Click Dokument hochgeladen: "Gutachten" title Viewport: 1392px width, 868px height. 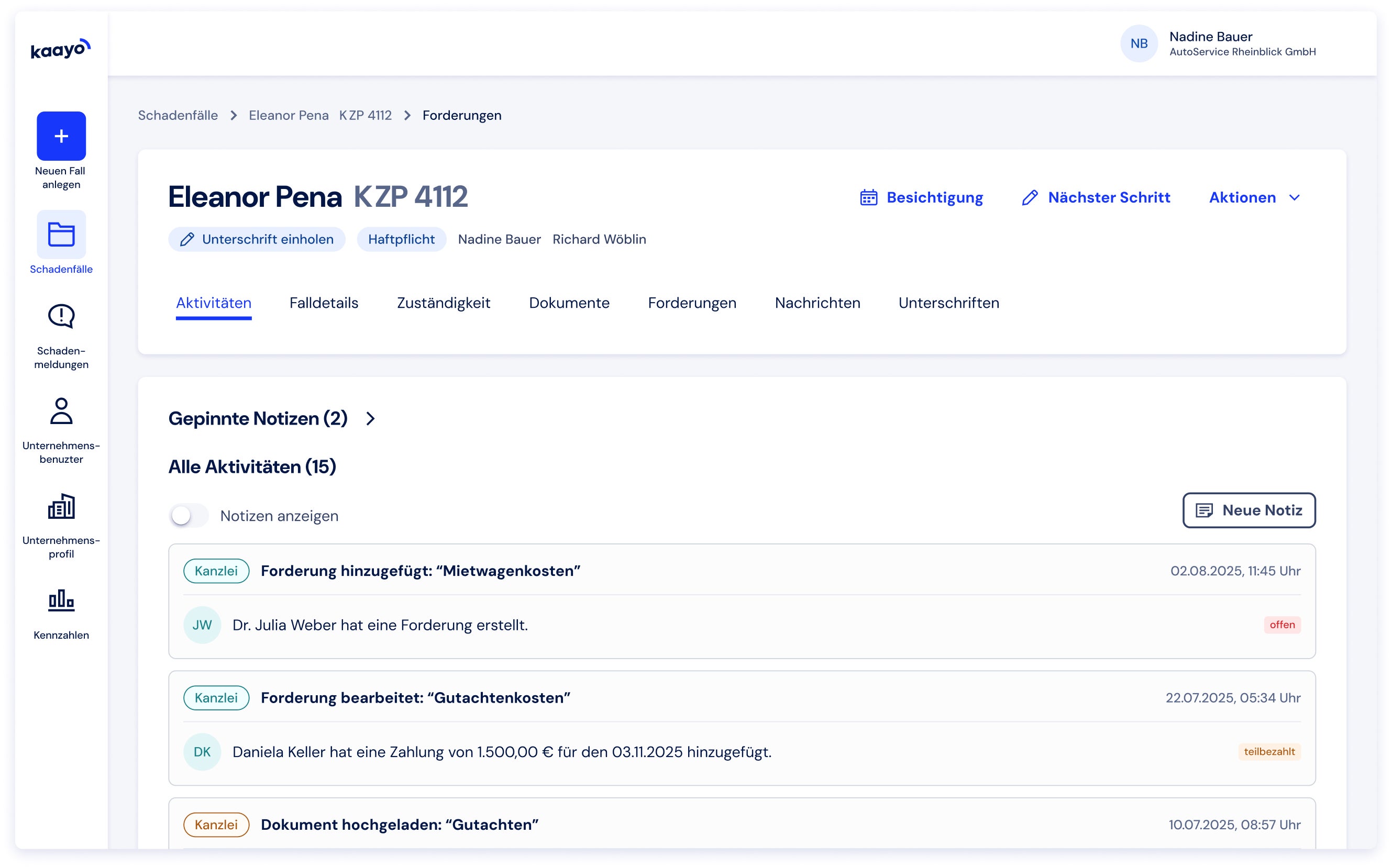pyautogui.click(x=400, y=825)
